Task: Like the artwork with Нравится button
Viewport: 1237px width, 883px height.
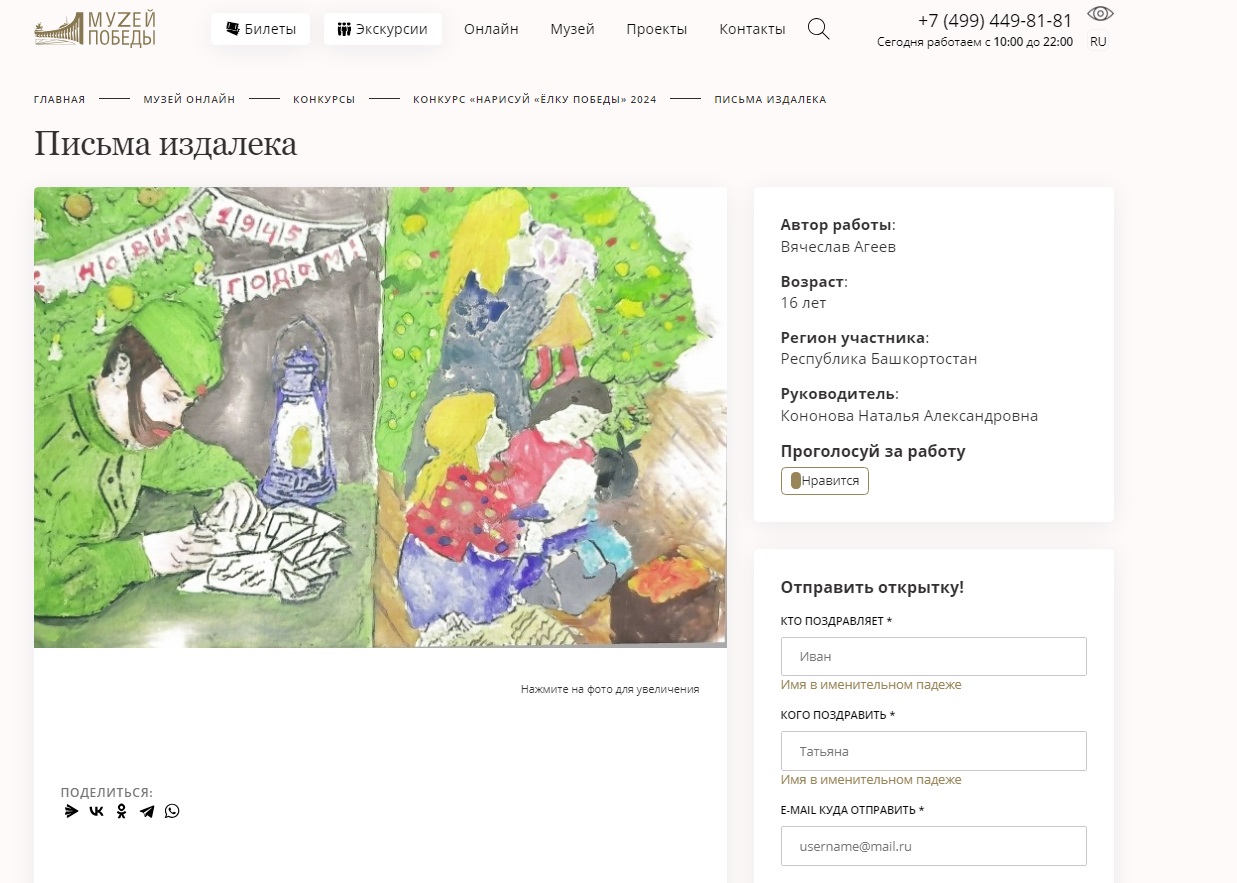Action: (825, 481)
